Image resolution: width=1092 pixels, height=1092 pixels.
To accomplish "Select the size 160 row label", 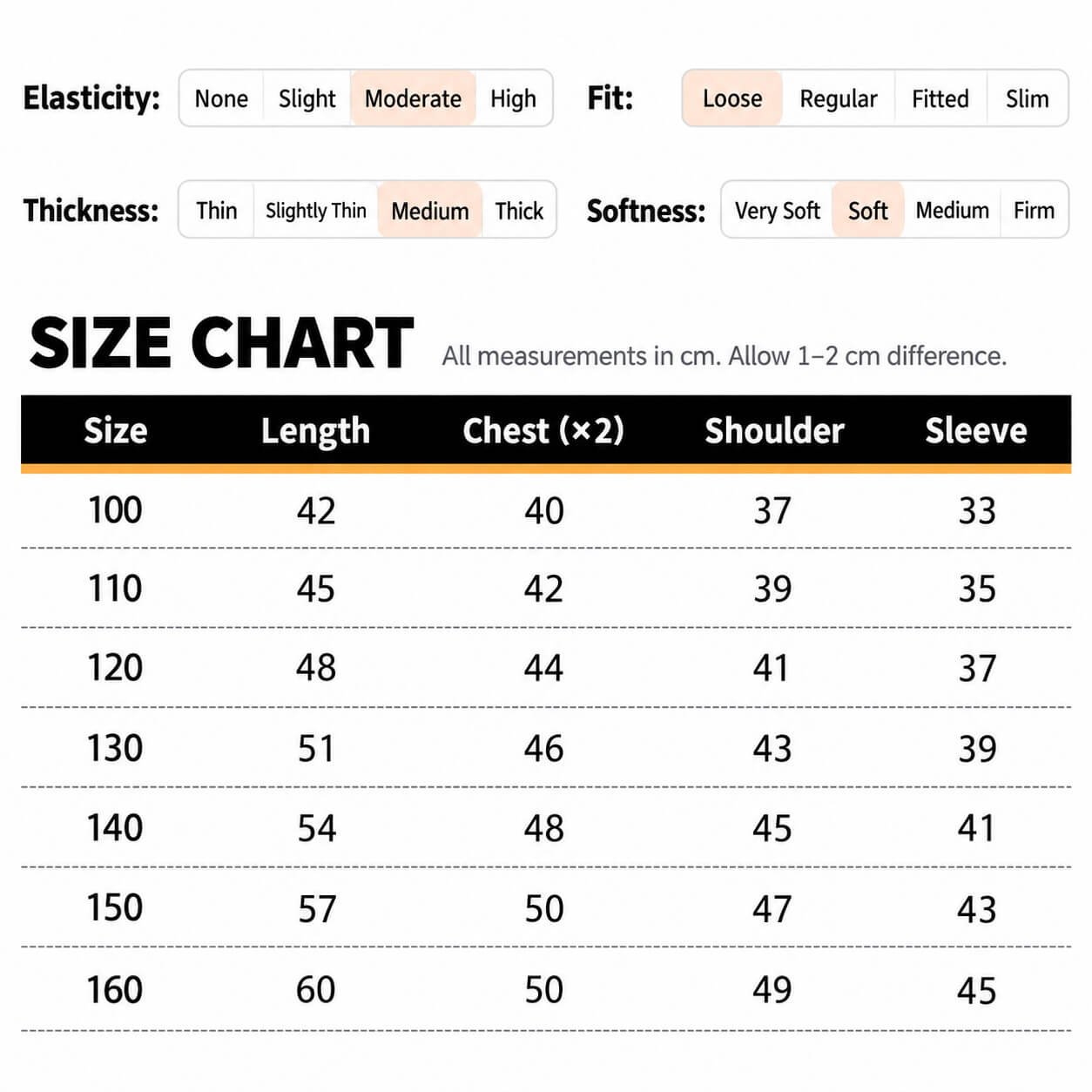I will coord(114,989).
